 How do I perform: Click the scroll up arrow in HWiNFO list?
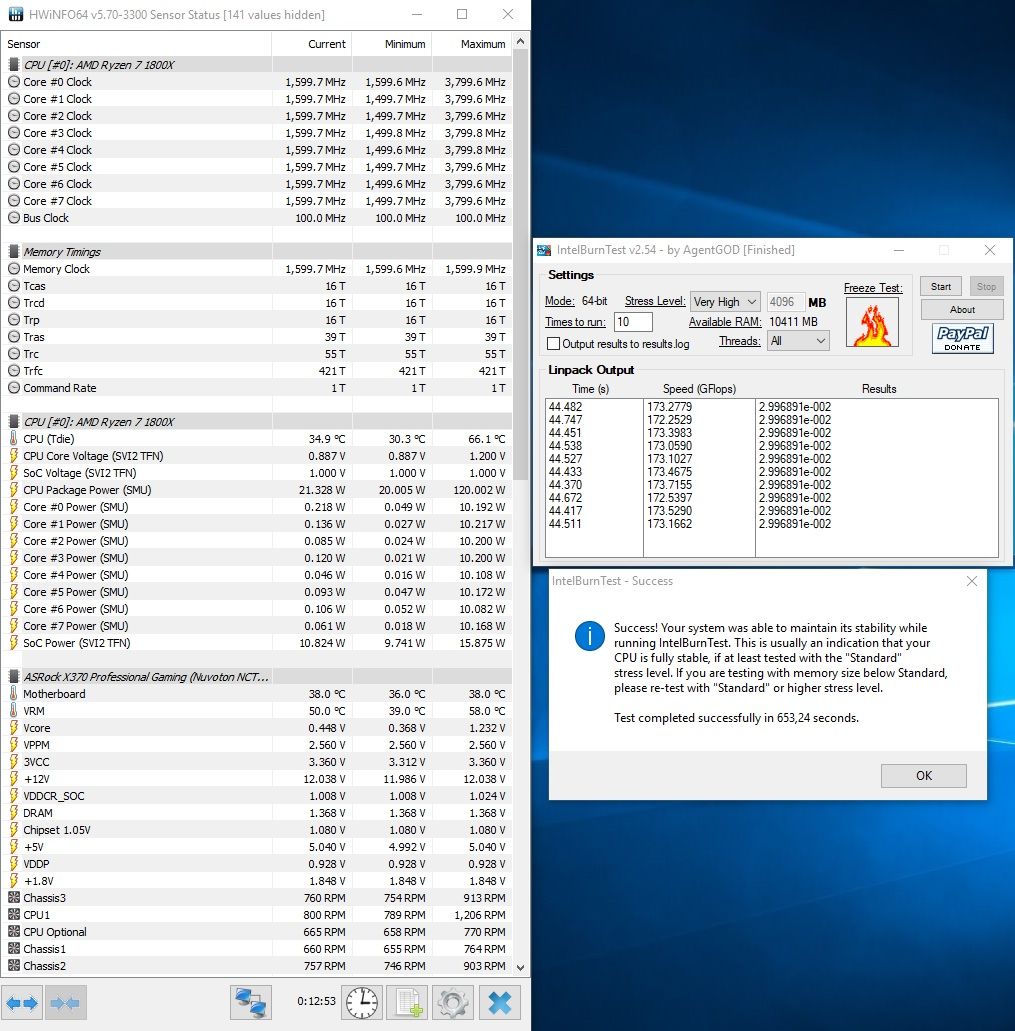(x=521, y=41)
